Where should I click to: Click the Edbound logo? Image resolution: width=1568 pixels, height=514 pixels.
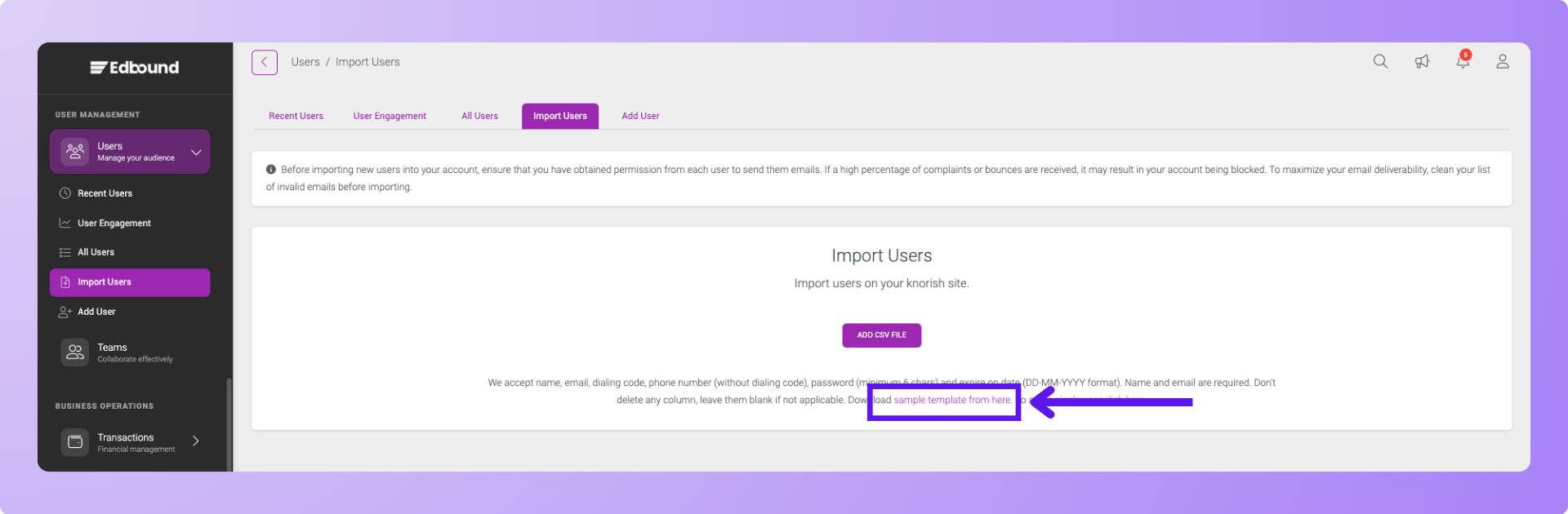click(x=135, y=68)
